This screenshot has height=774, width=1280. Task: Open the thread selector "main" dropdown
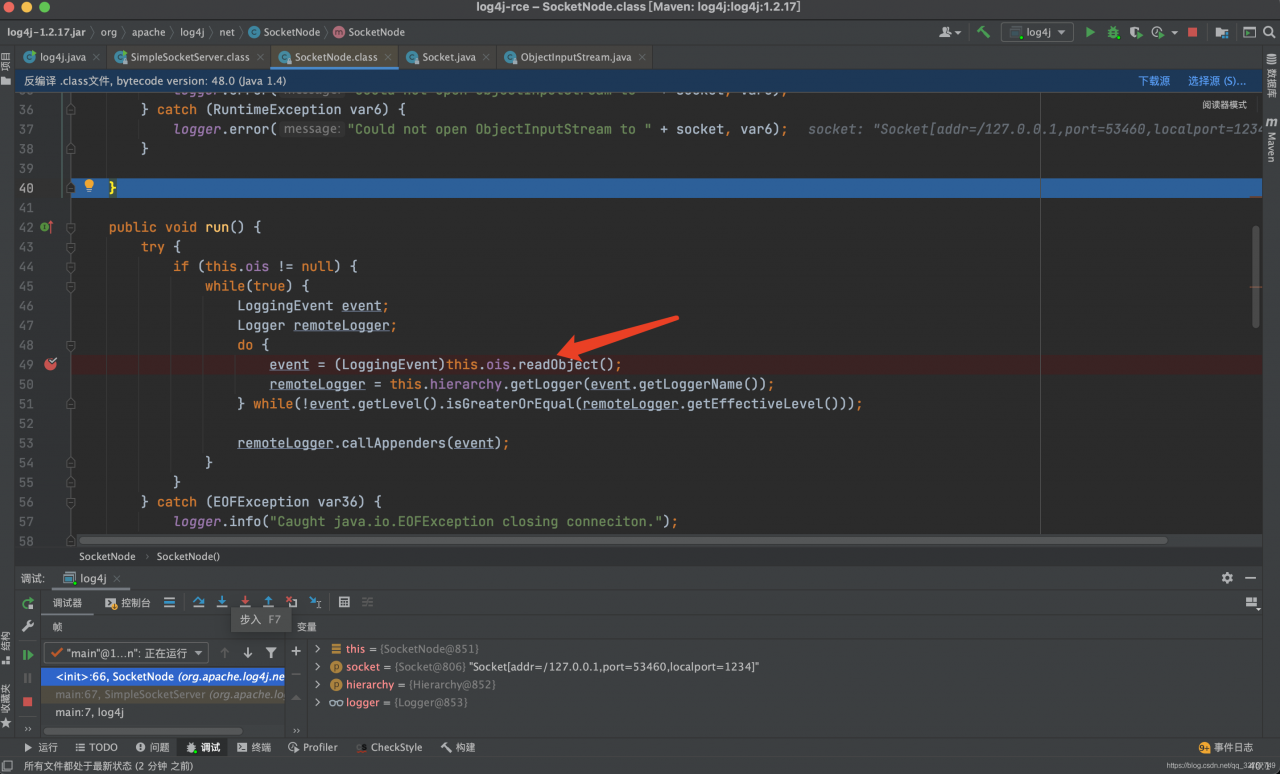126,653
